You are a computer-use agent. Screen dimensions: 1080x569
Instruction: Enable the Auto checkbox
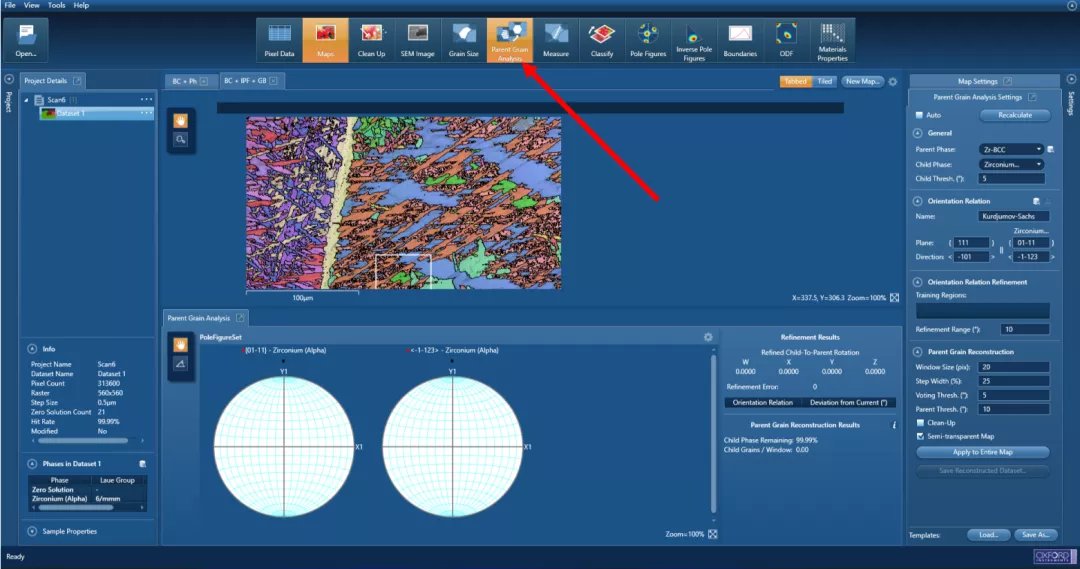click(x=920, y=115)
